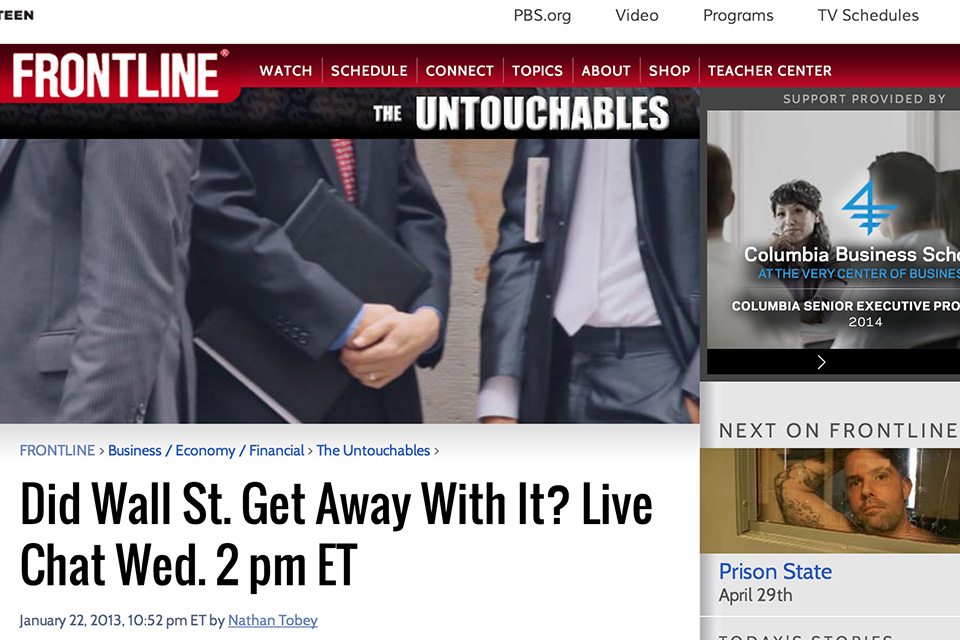Open the Business / Economy / Financial breadcrumb
Viewport: 960px width, 640px height.
[x=206, y=451]
